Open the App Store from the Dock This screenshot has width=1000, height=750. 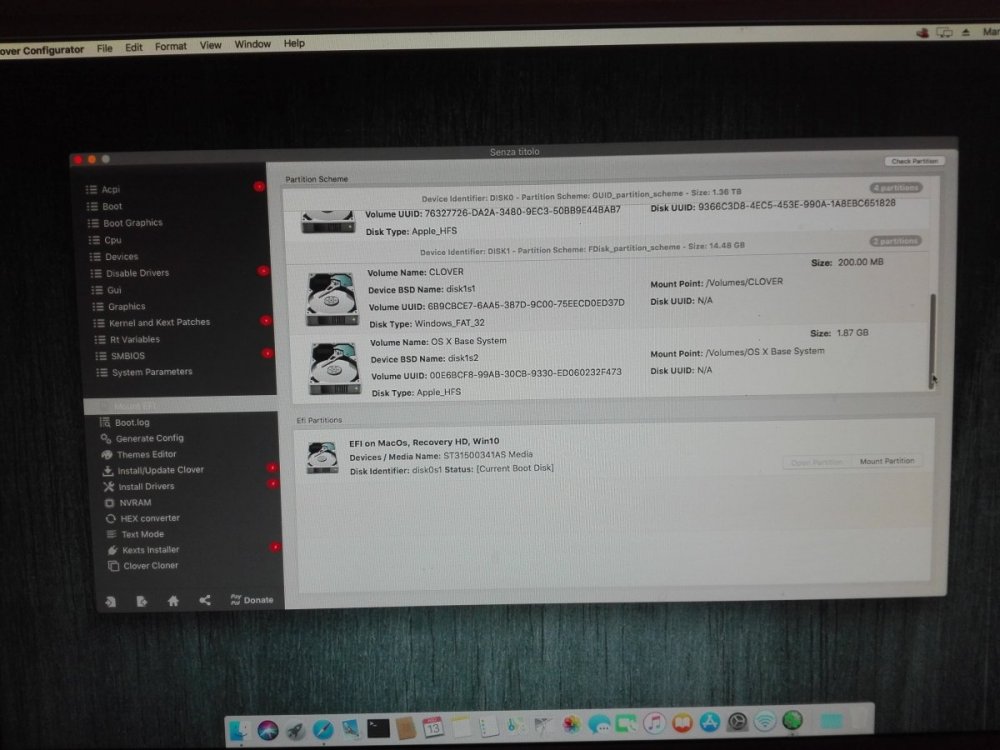coord(709,722)
